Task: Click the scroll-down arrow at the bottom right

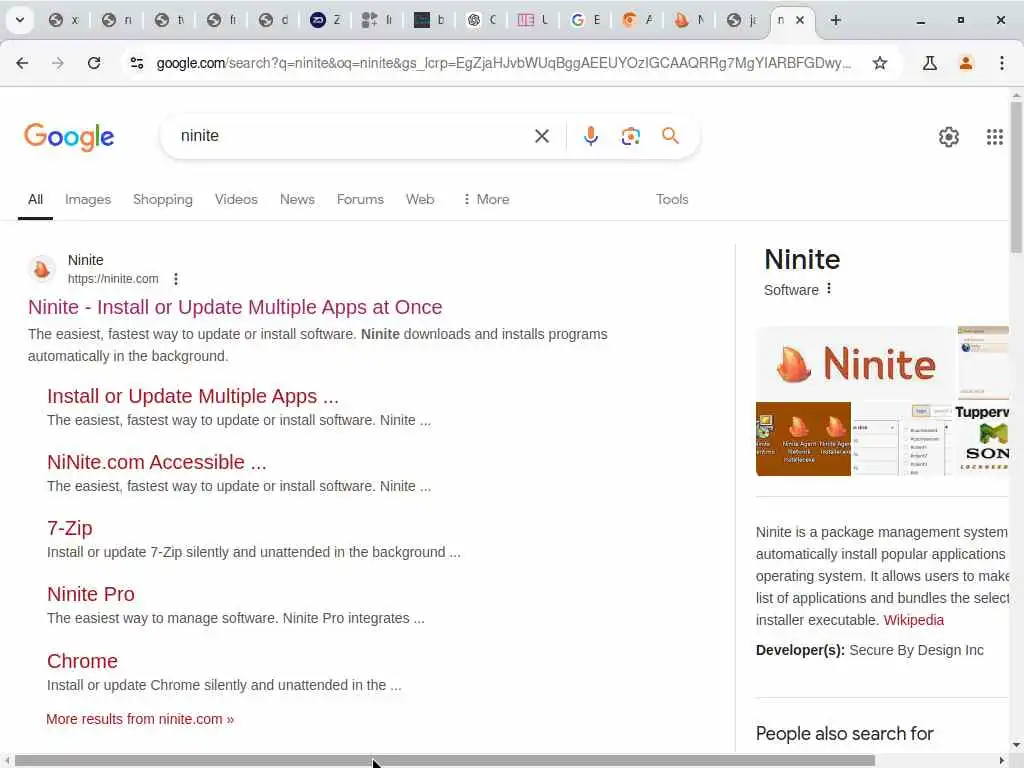Action: (1017, 745)
